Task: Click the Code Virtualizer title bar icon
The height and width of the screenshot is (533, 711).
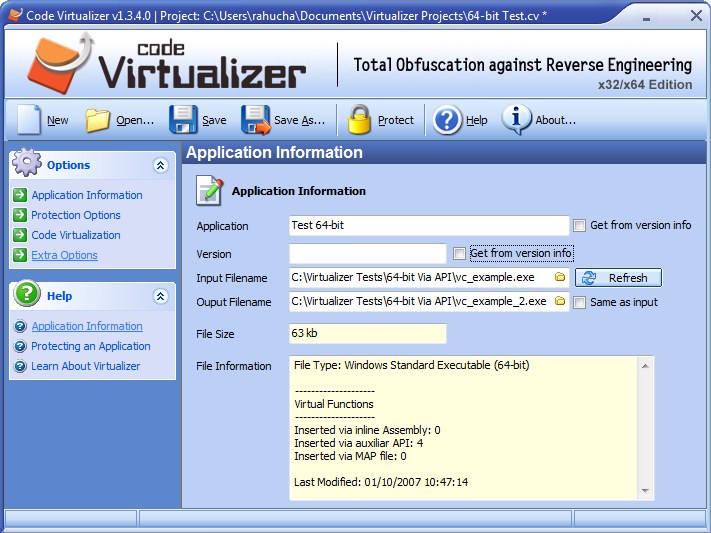Action: point(15,15)
